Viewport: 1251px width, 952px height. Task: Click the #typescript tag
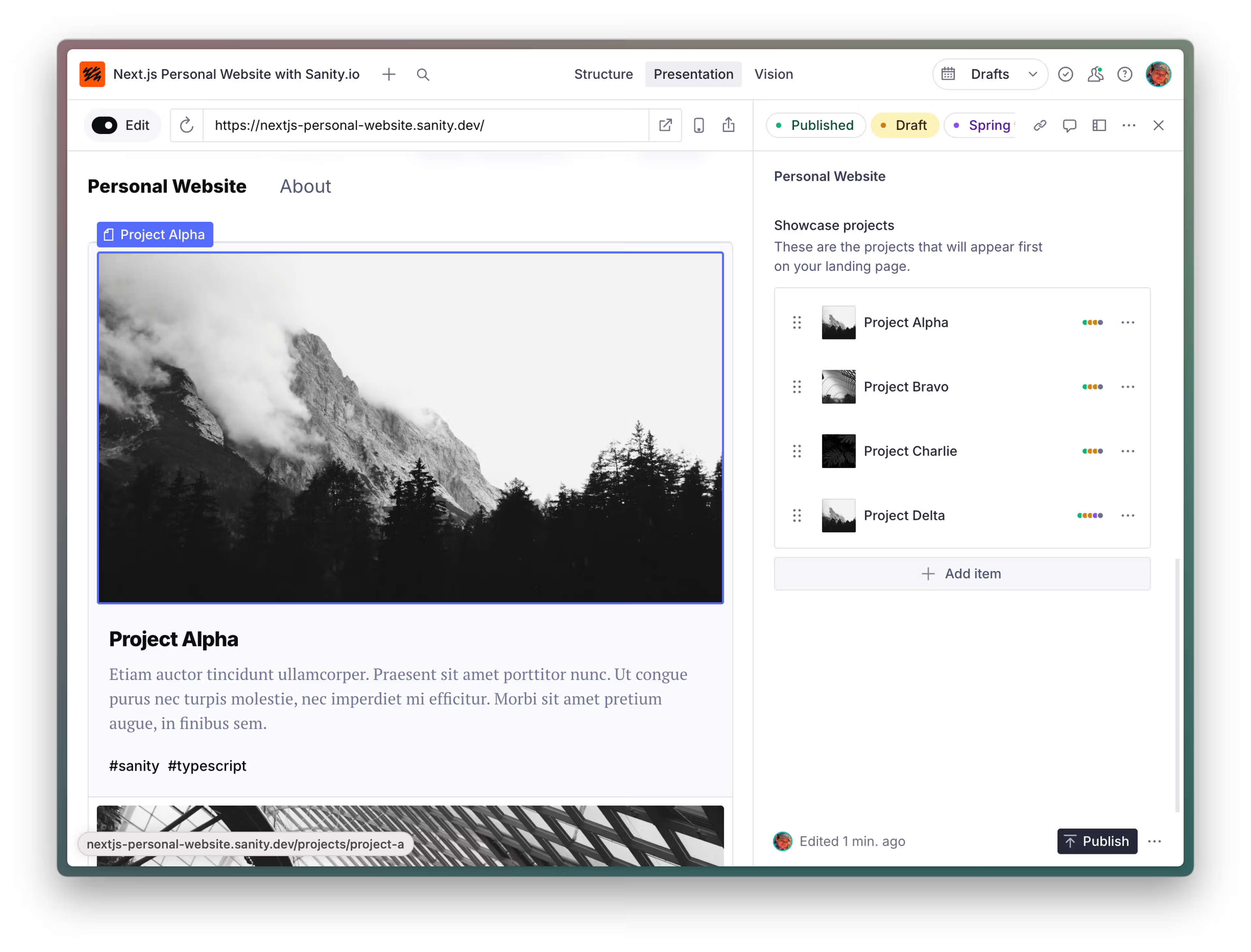[207, 766]
